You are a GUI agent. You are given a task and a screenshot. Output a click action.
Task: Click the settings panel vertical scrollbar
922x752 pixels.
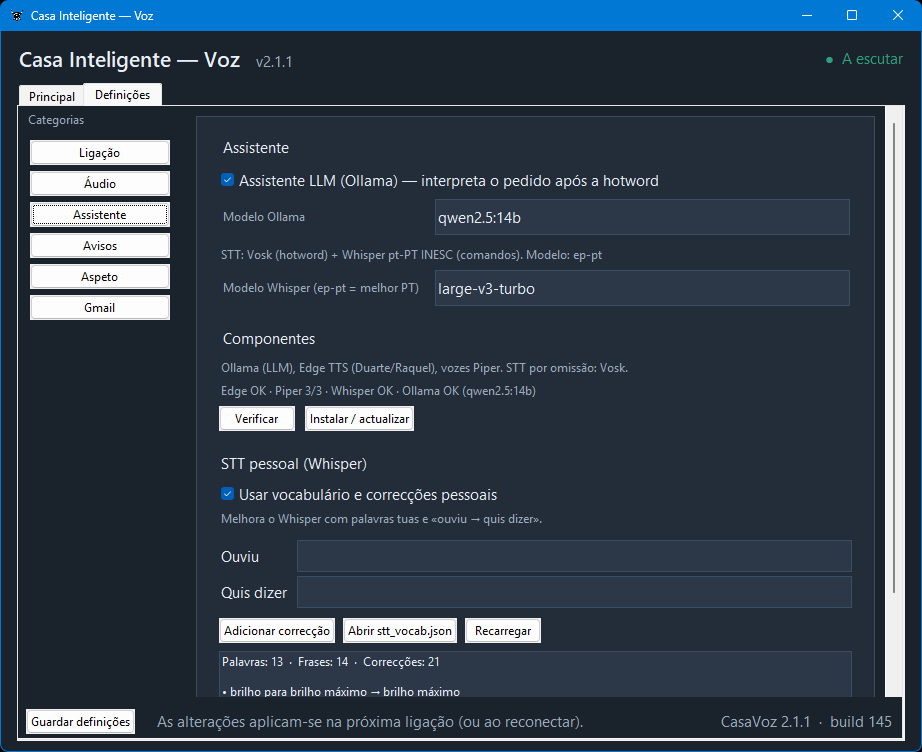[894, 359]
